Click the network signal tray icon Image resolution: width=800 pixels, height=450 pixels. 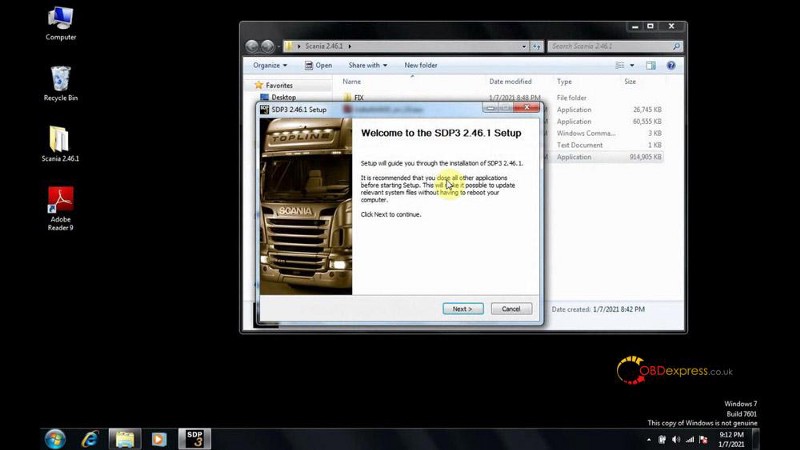690,439
